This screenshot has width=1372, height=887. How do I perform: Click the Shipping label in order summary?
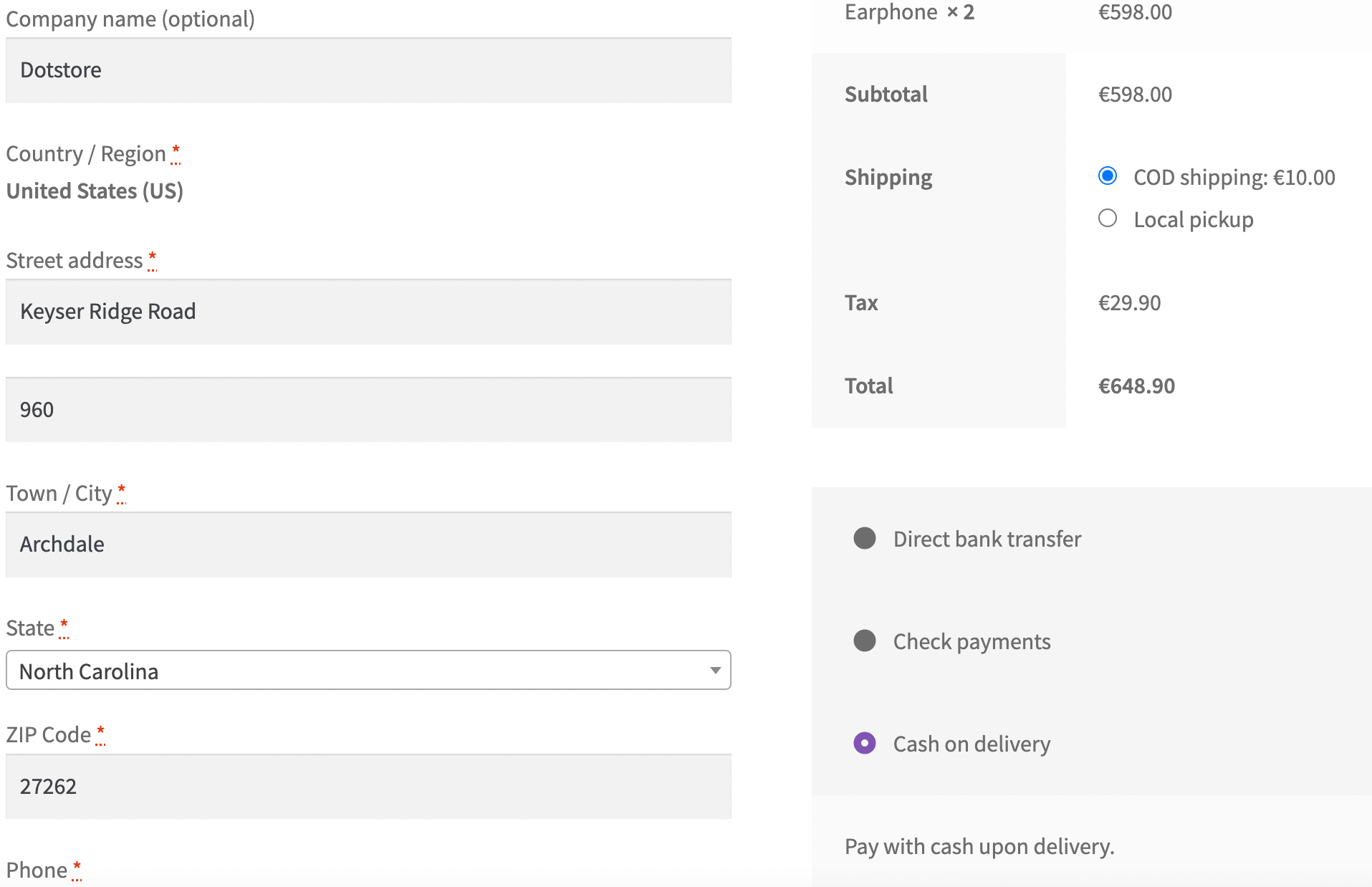pyautogui.click(x=888, y=177)
